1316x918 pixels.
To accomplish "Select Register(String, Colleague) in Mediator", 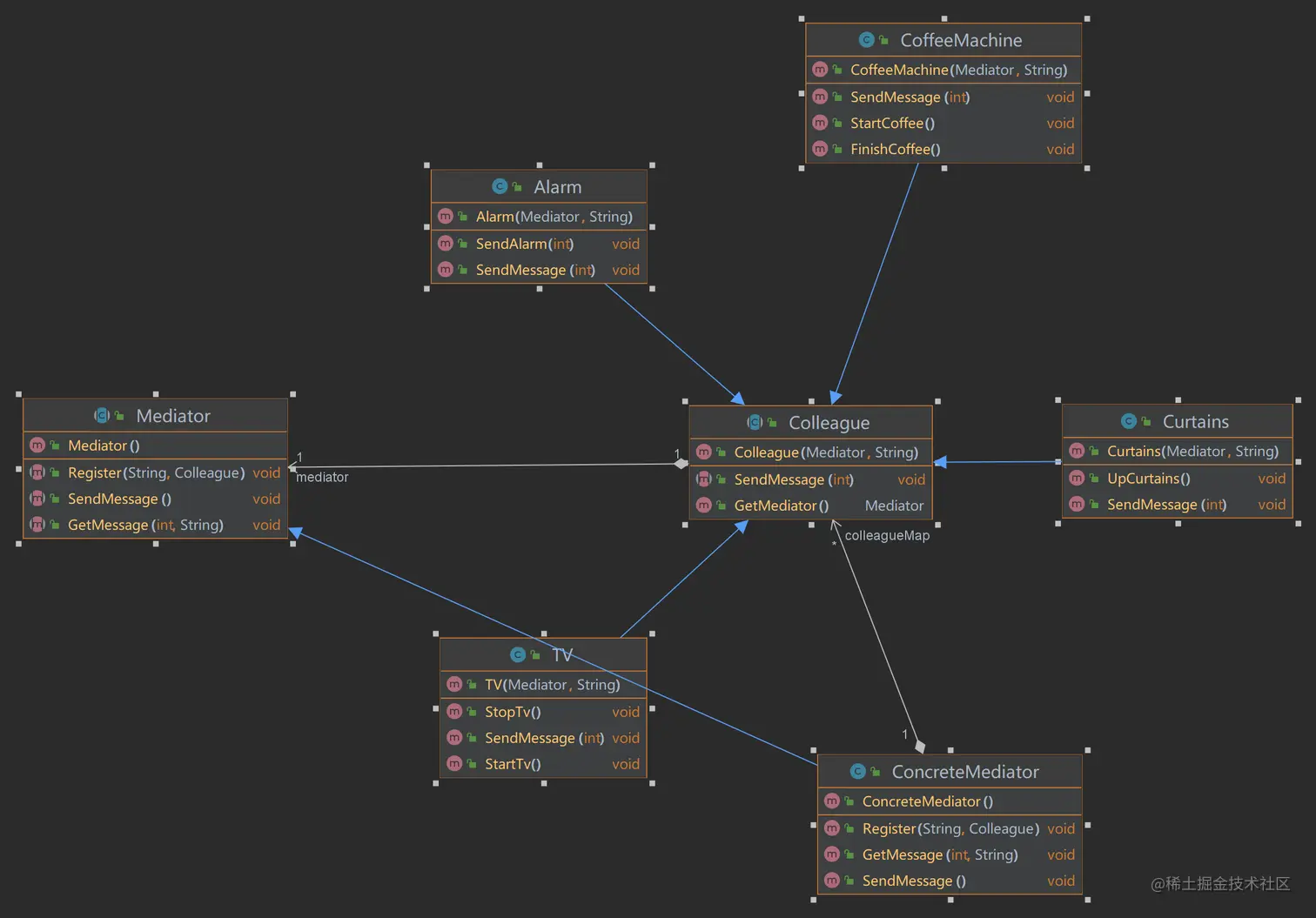I will (156, 472).
